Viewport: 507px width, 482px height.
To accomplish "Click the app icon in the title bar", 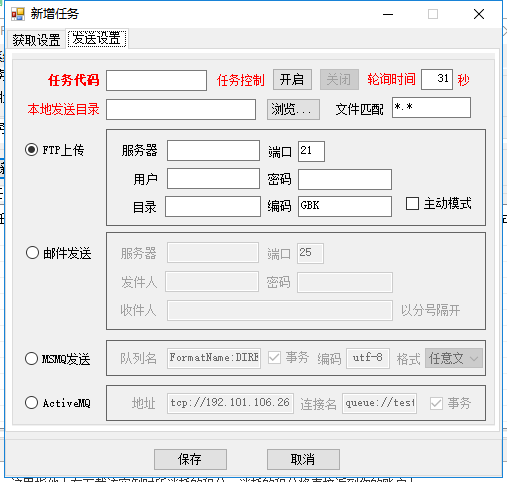I will [x=18, y=14].
